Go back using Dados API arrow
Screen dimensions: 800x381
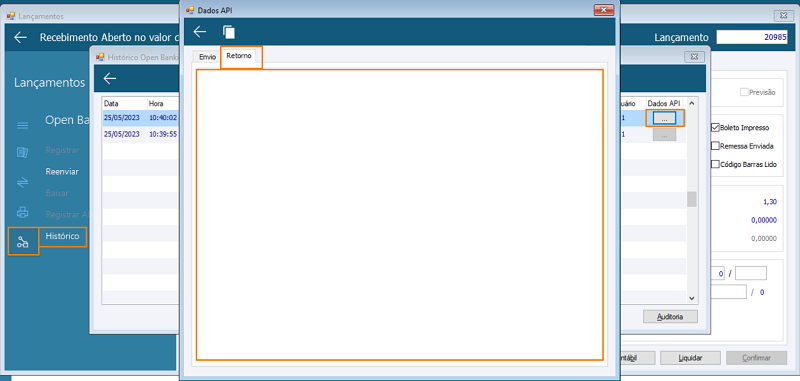[x=199, y=32]
